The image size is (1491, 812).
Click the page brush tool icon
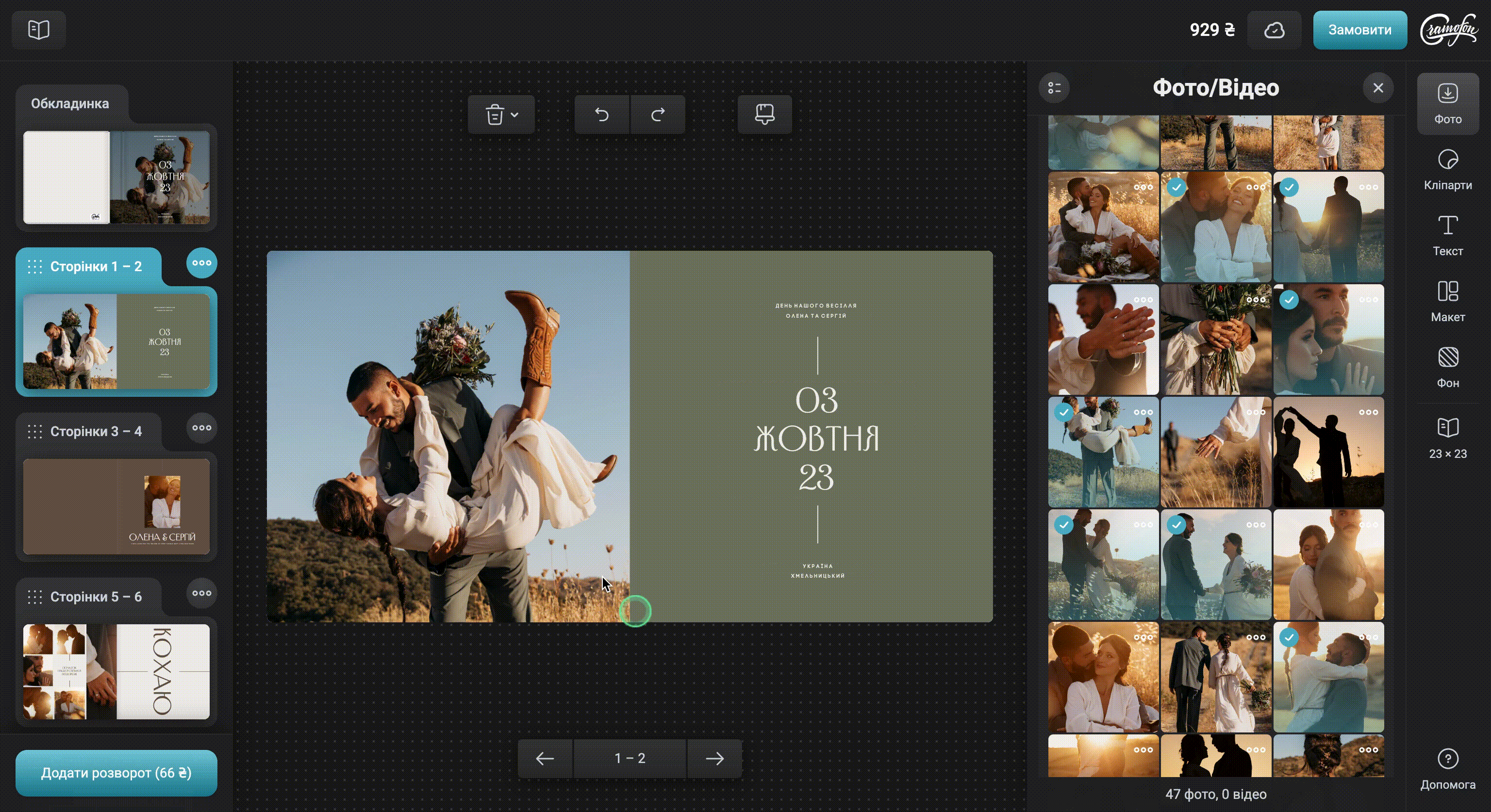tap(764, 114)
